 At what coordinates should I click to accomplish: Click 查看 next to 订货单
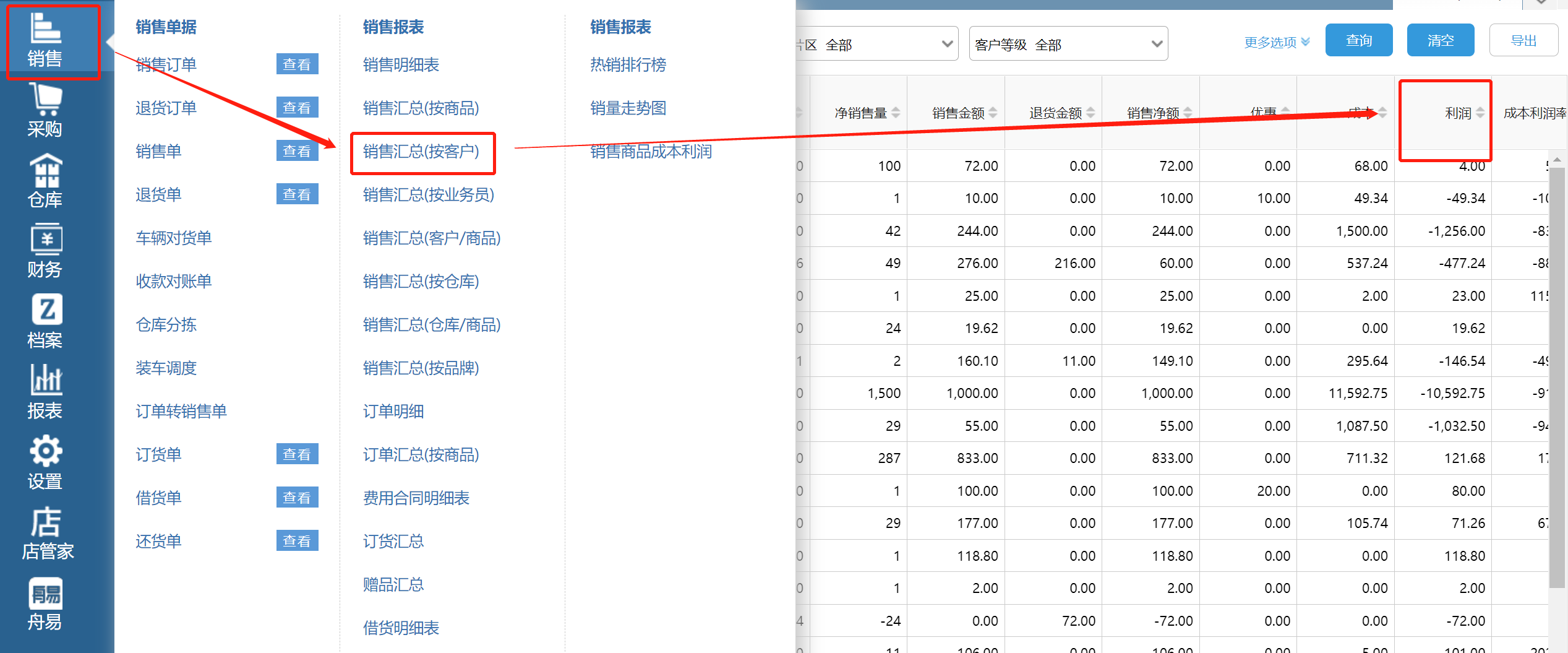click(297, 454)
